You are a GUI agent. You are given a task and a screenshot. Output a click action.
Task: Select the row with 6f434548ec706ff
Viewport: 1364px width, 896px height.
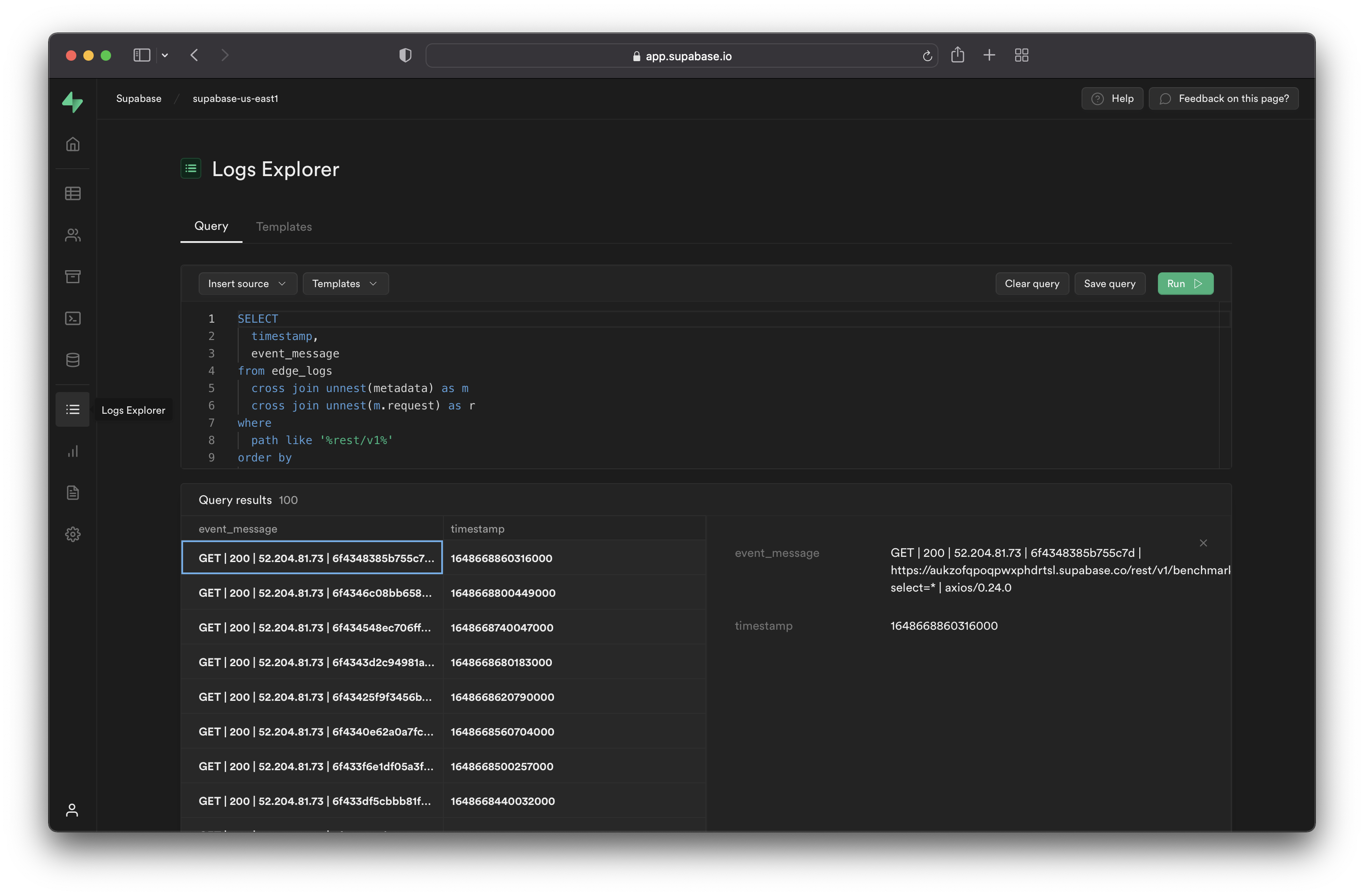[312, 627]
